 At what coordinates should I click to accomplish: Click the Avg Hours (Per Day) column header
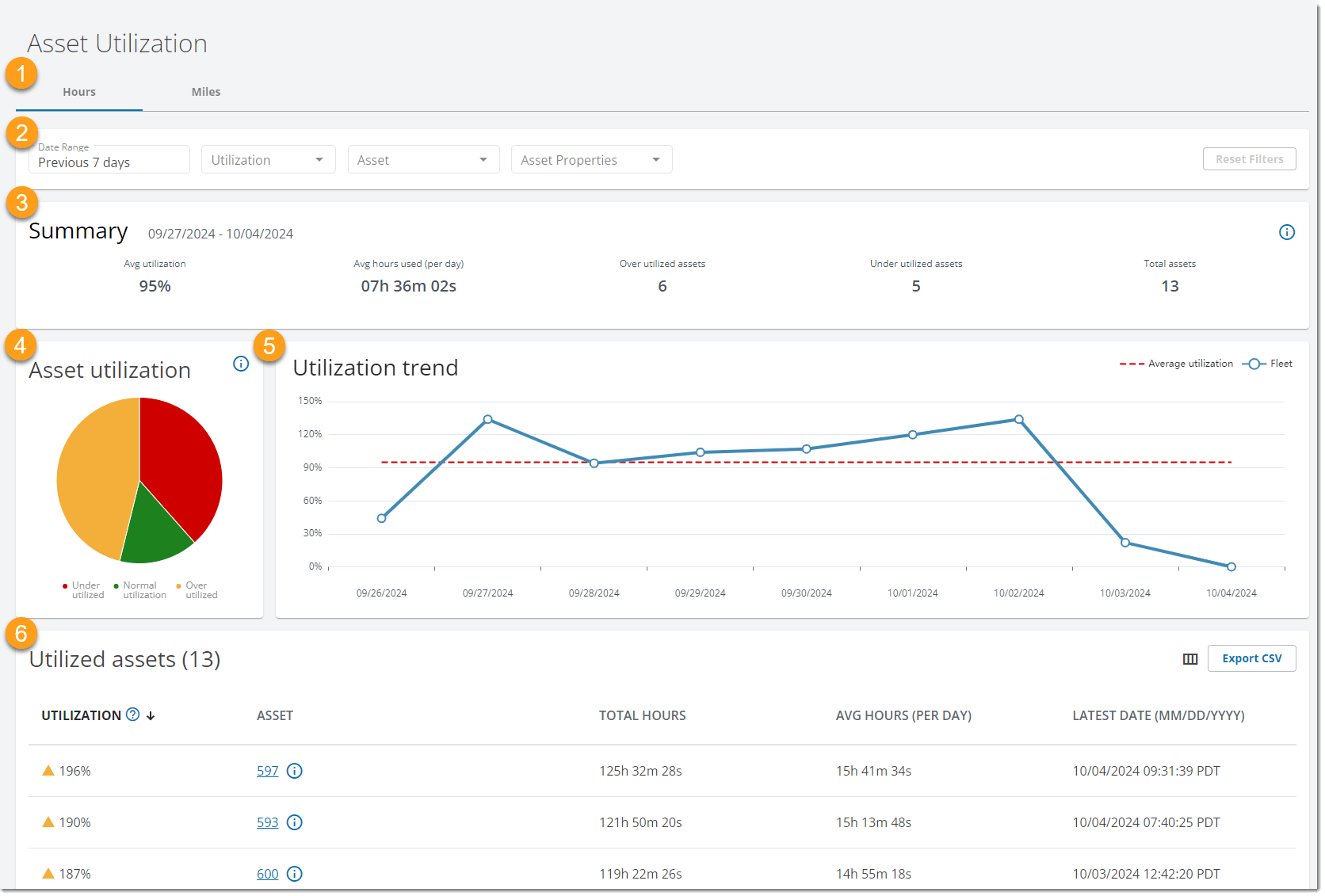pyautogui.click(x=903, y=715)
